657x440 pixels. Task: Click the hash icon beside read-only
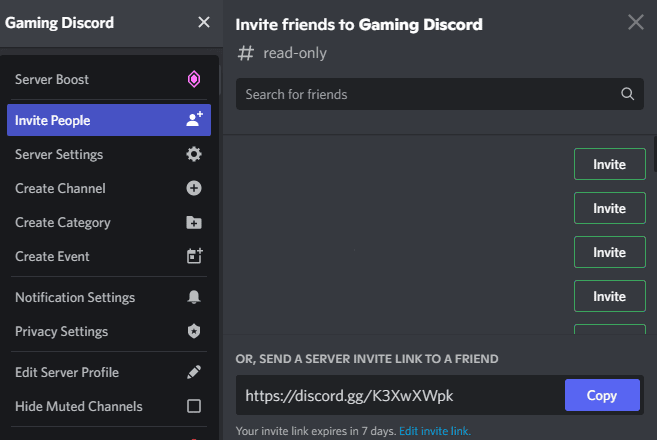tap(246, 53)
